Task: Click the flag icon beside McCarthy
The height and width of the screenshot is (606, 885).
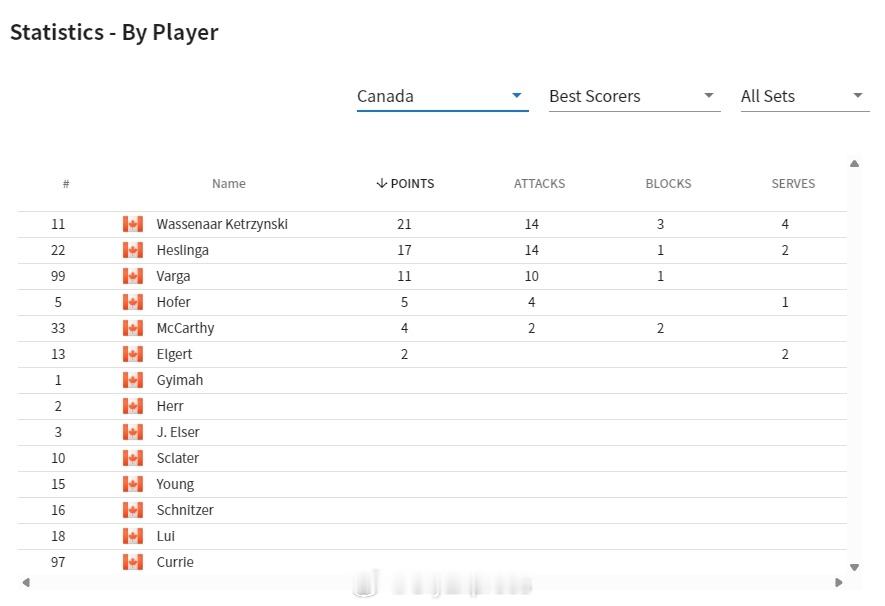Action: coord(133,328)
